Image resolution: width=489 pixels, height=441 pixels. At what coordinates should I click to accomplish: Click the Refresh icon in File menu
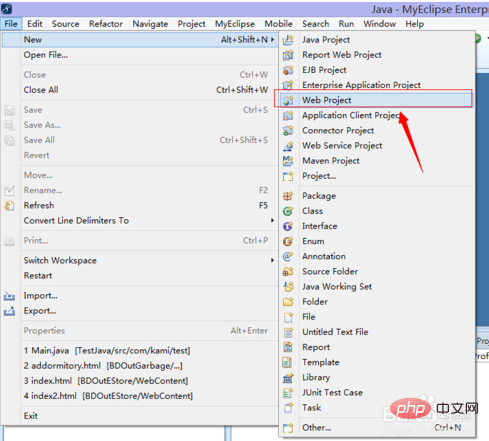[9, 205]
